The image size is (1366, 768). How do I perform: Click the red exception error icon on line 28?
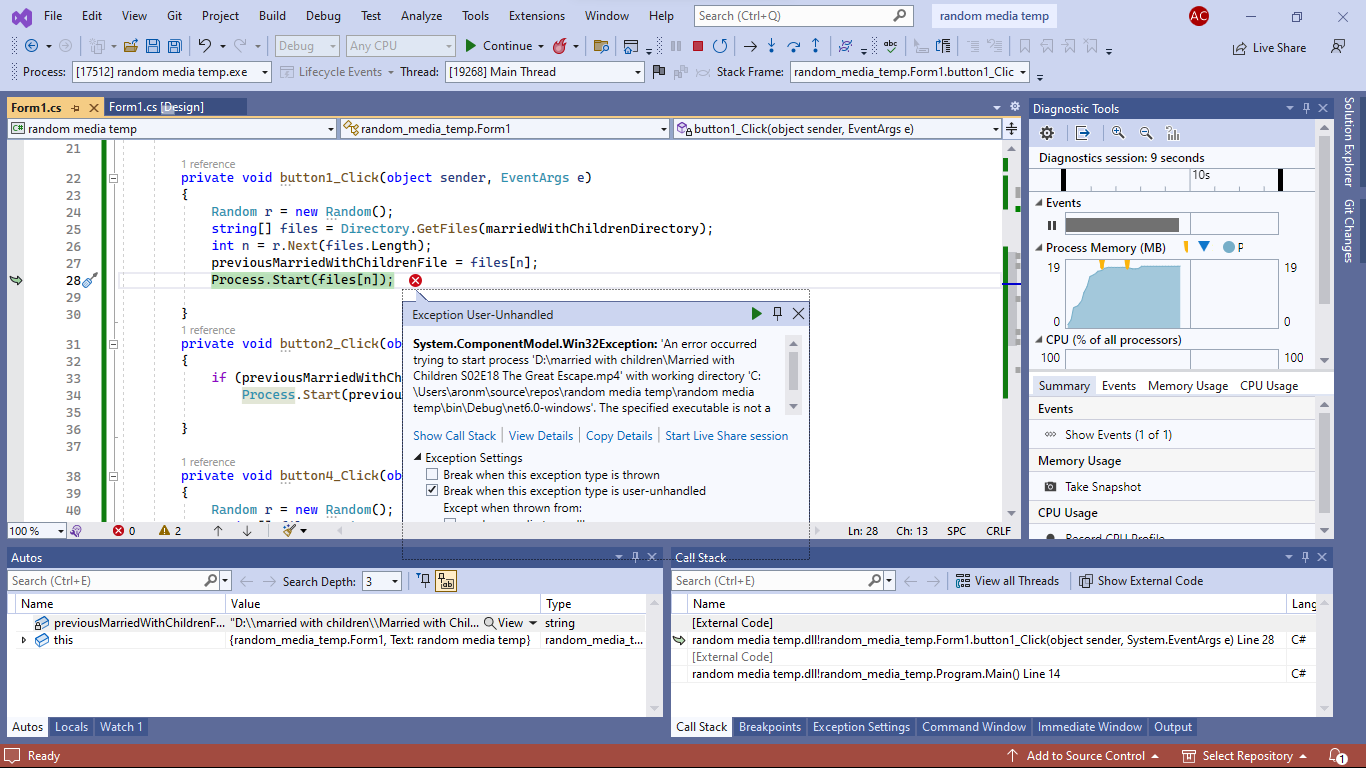click(x=415, y=280)
